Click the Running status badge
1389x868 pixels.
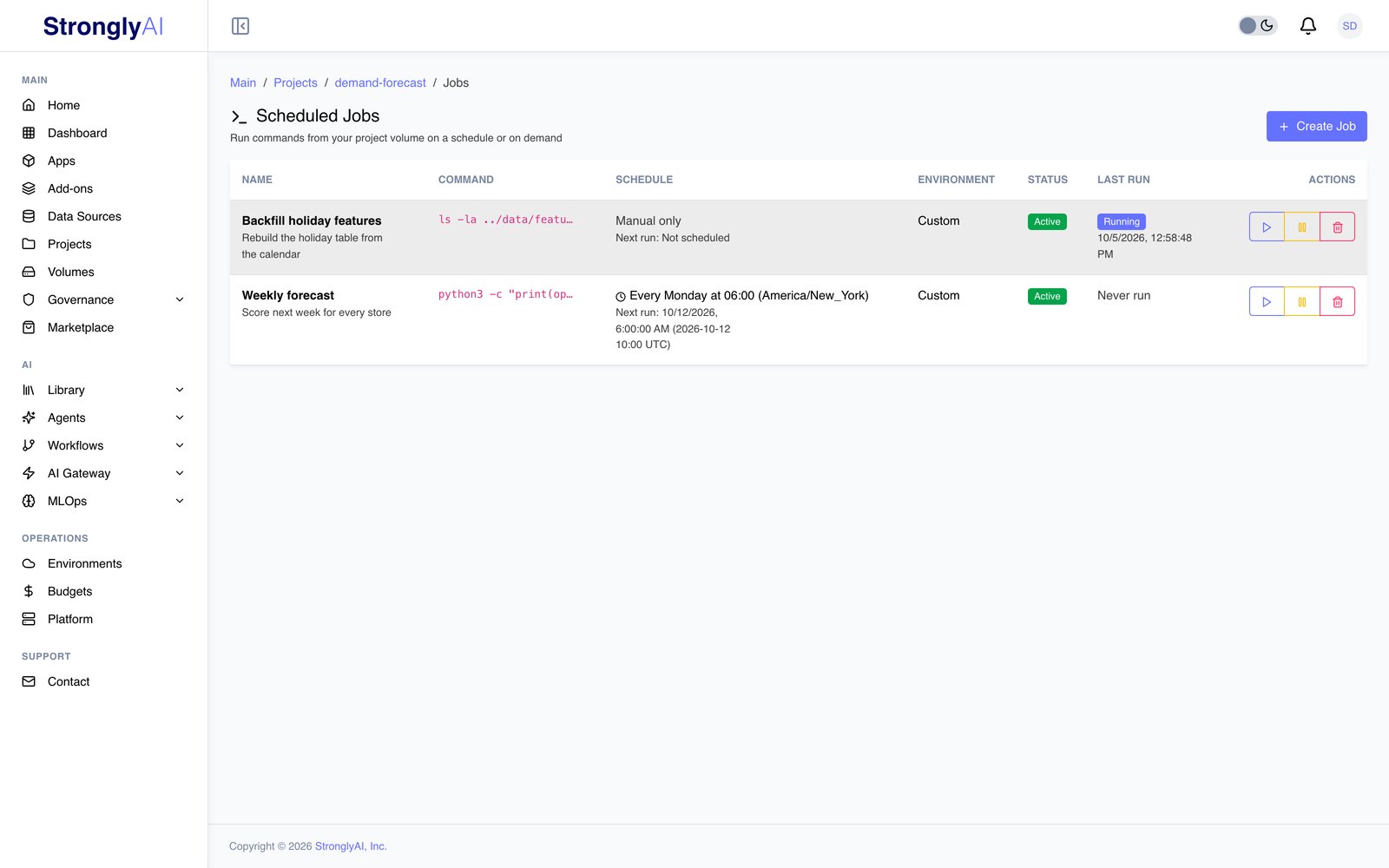click(x=1122, y=221)
